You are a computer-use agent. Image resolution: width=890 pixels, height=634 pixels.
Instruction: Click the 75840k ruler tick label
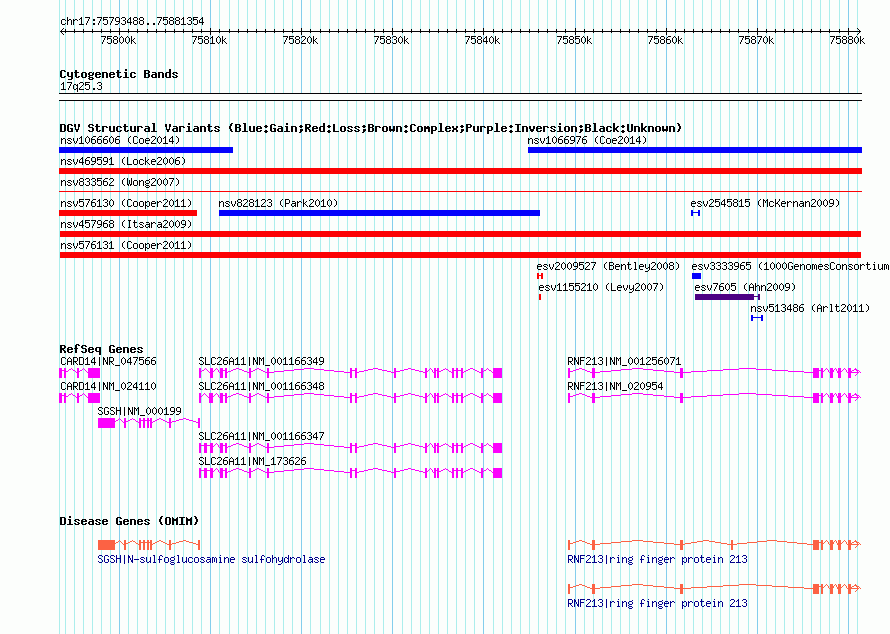482,40
